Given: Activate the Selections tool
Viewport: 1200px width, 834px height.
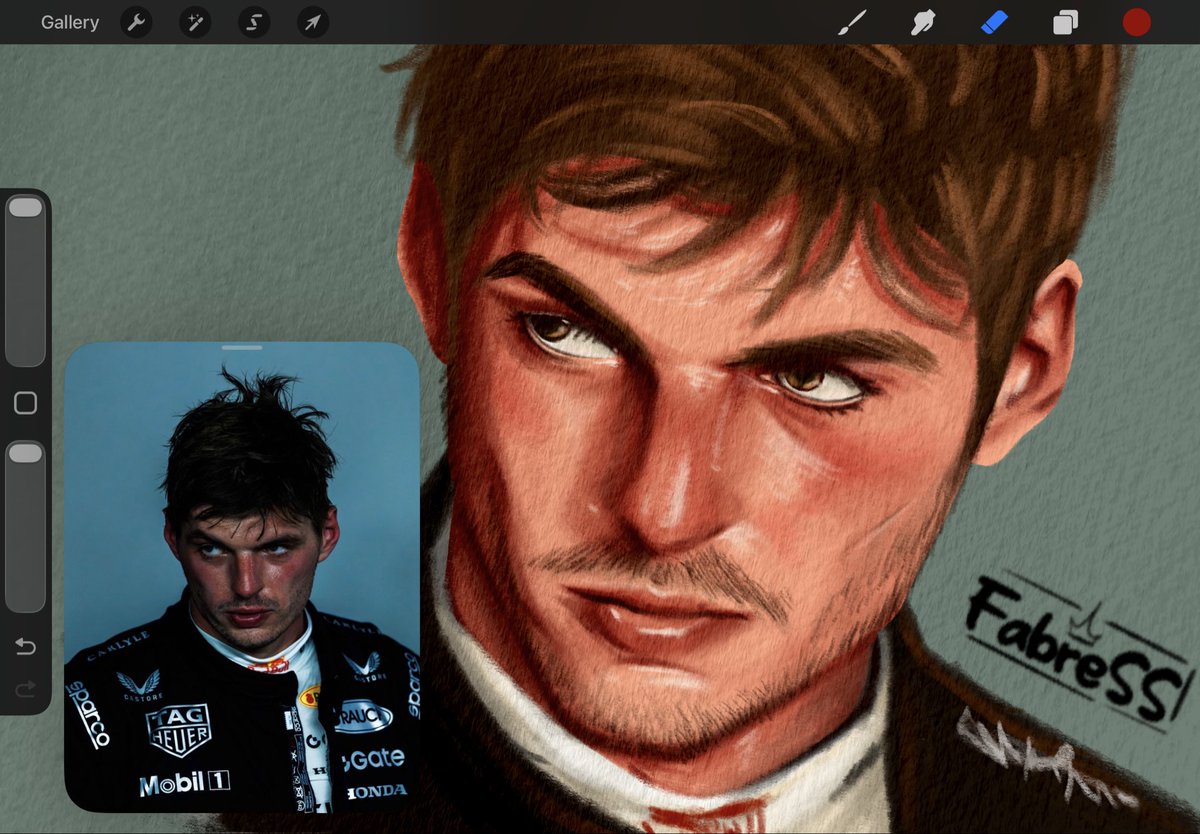Looking at the screenshot, I should (253, 22).
